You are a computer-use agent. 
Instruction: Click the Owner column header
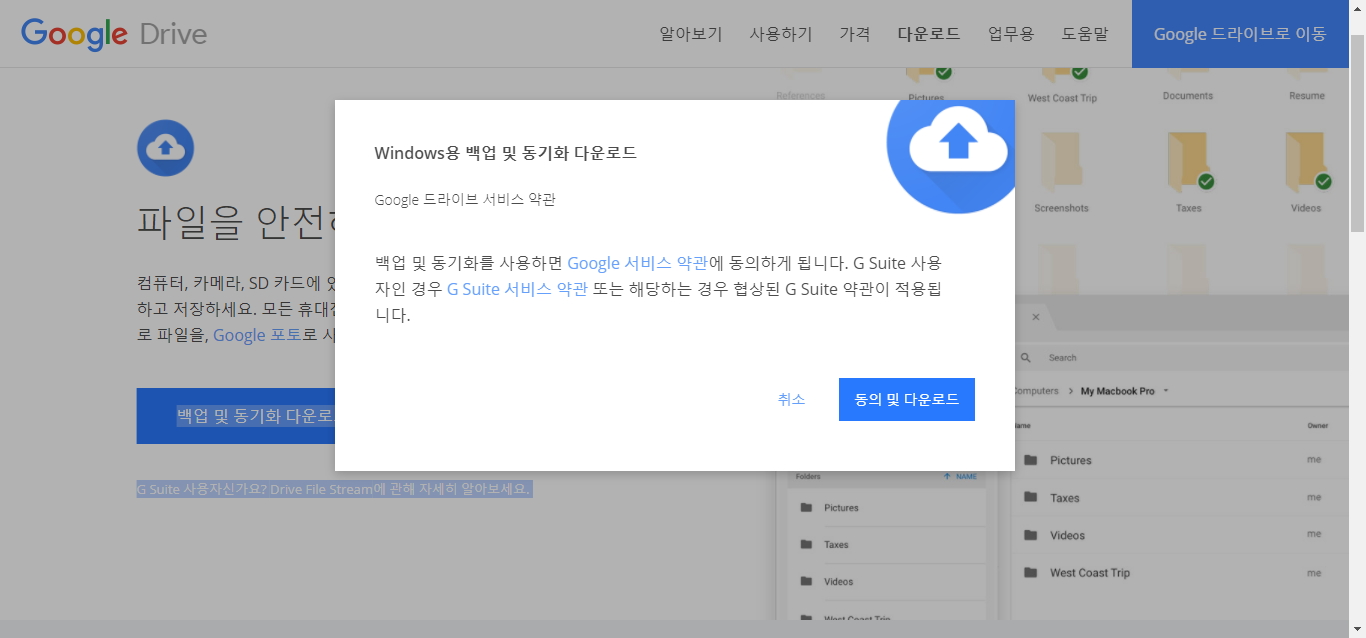point(1318,426)
